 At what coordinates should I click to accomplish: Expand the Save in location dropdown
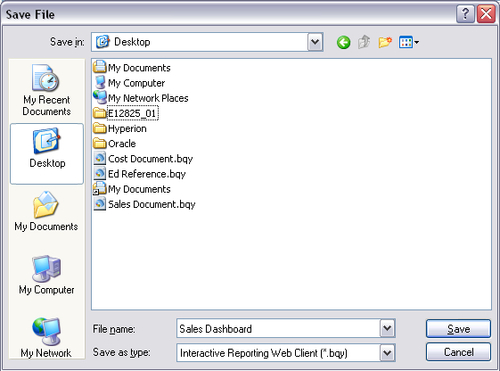[315, 42]
